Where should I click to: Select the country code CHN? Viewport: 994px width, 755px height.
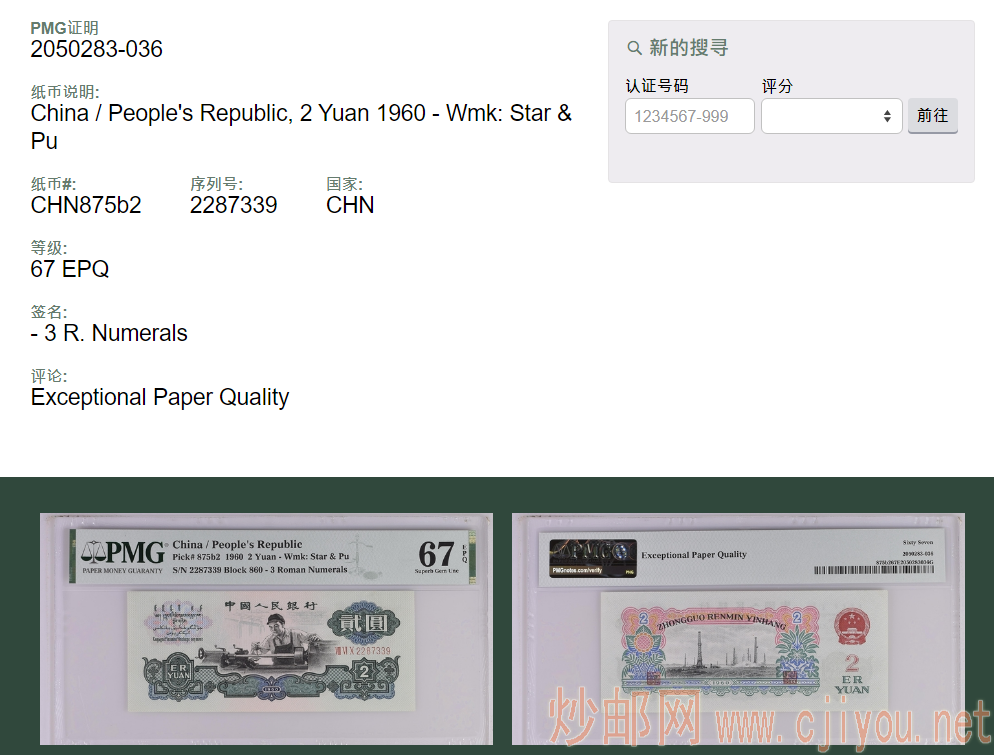coord(350,205)
